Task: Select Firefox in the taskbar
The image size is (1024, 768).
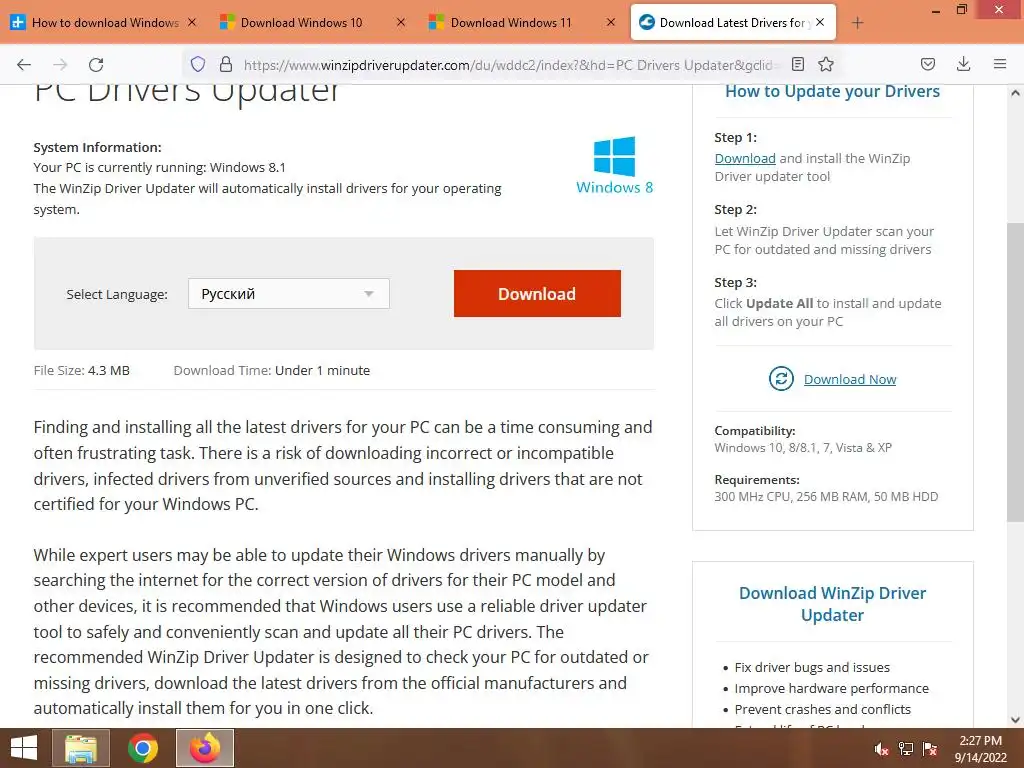Action: pyautogui.click(x=205, y=748)
